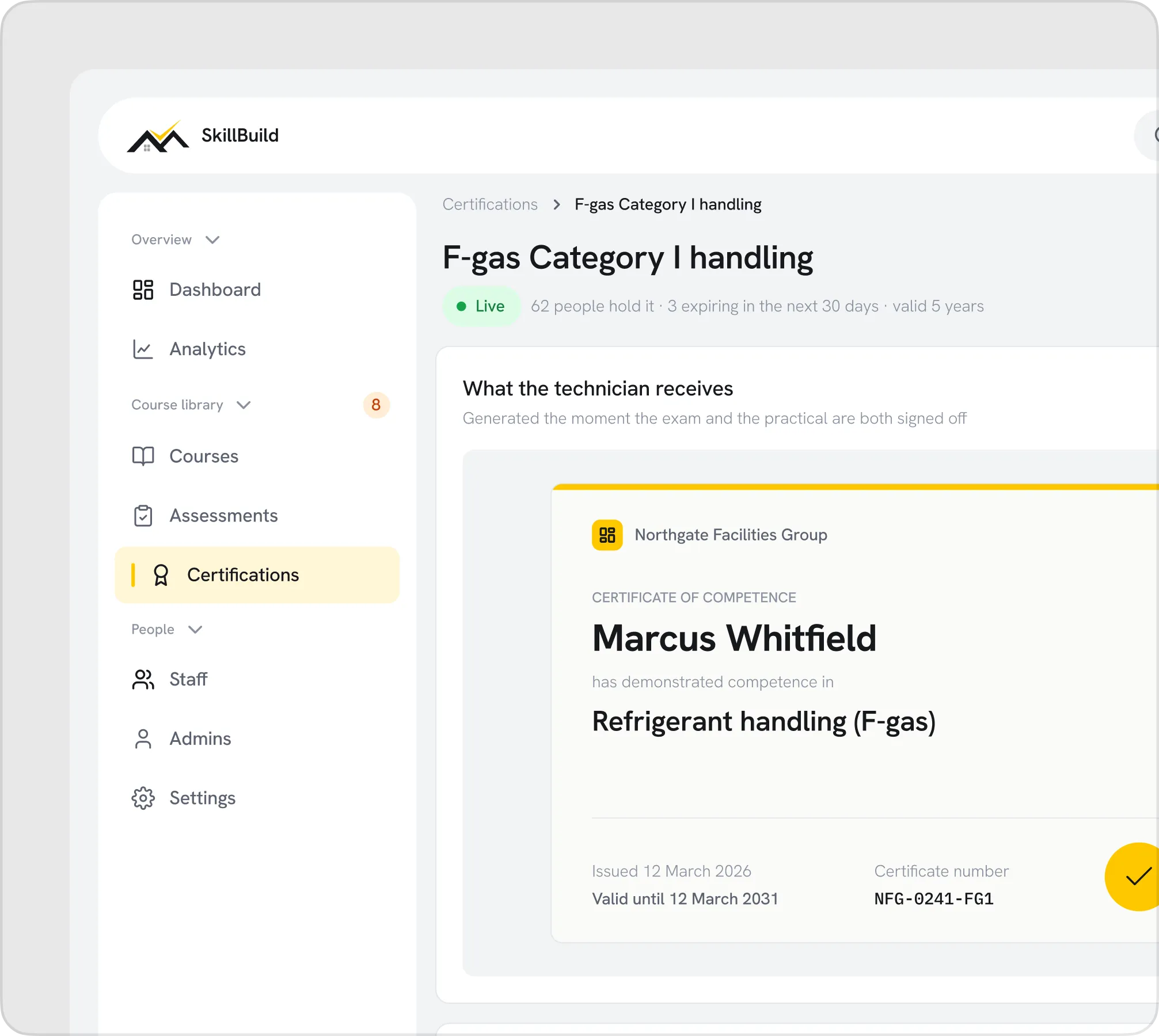Screen dimensions: 1159x1036
Task: Click the "Overview" section label
Action: 161,240
